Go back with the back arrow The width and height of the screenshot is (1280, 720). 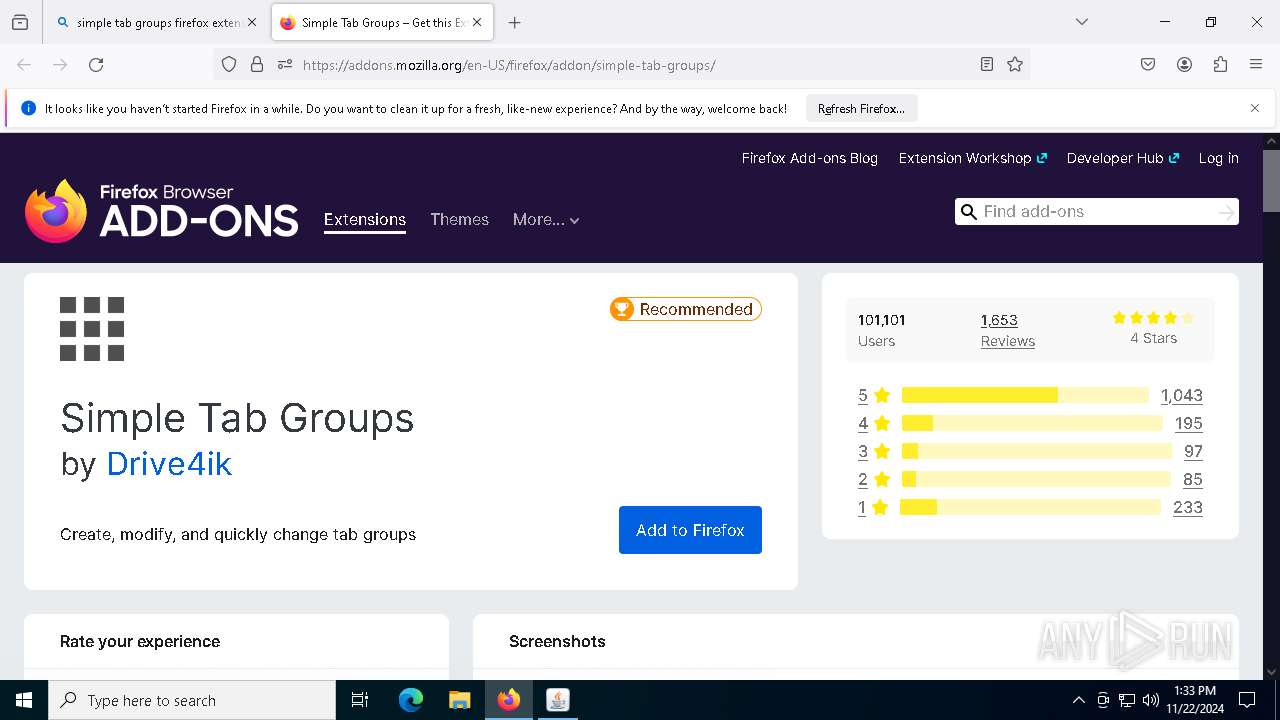pyautogui.click(x=24, y=65)
